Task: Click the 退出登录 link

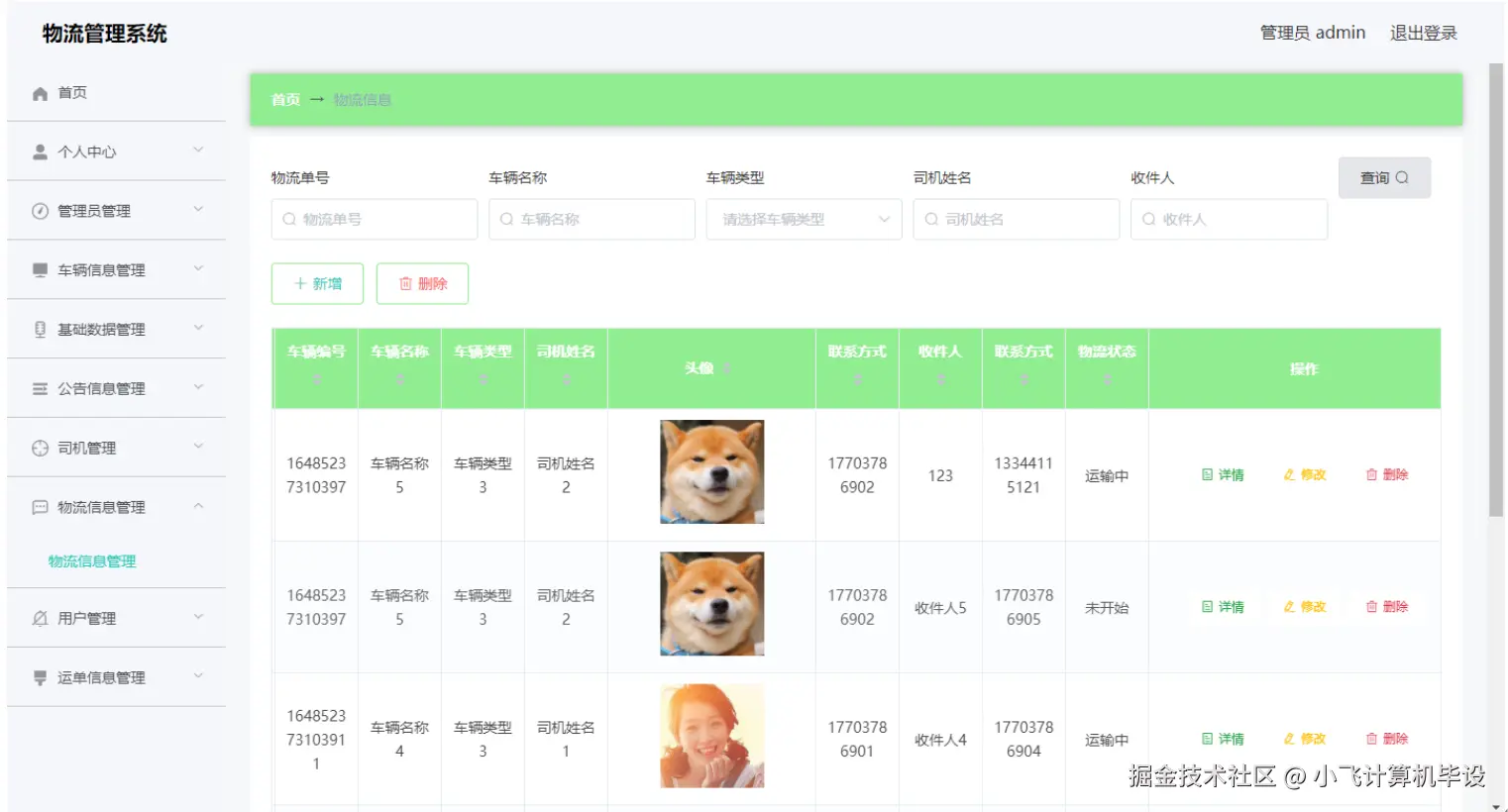Action: pyautogui.click(x=1423, y=33)
